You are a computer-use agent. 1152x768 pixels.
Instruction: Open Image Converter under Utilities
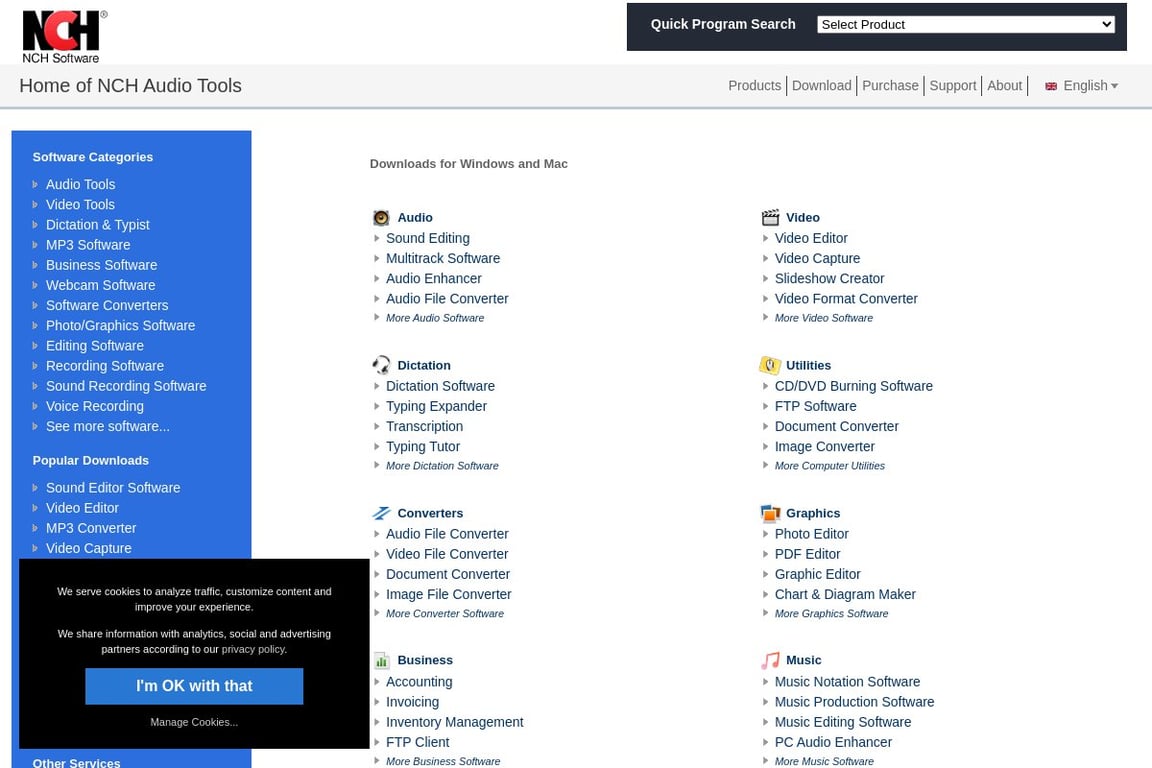(824, 447)
